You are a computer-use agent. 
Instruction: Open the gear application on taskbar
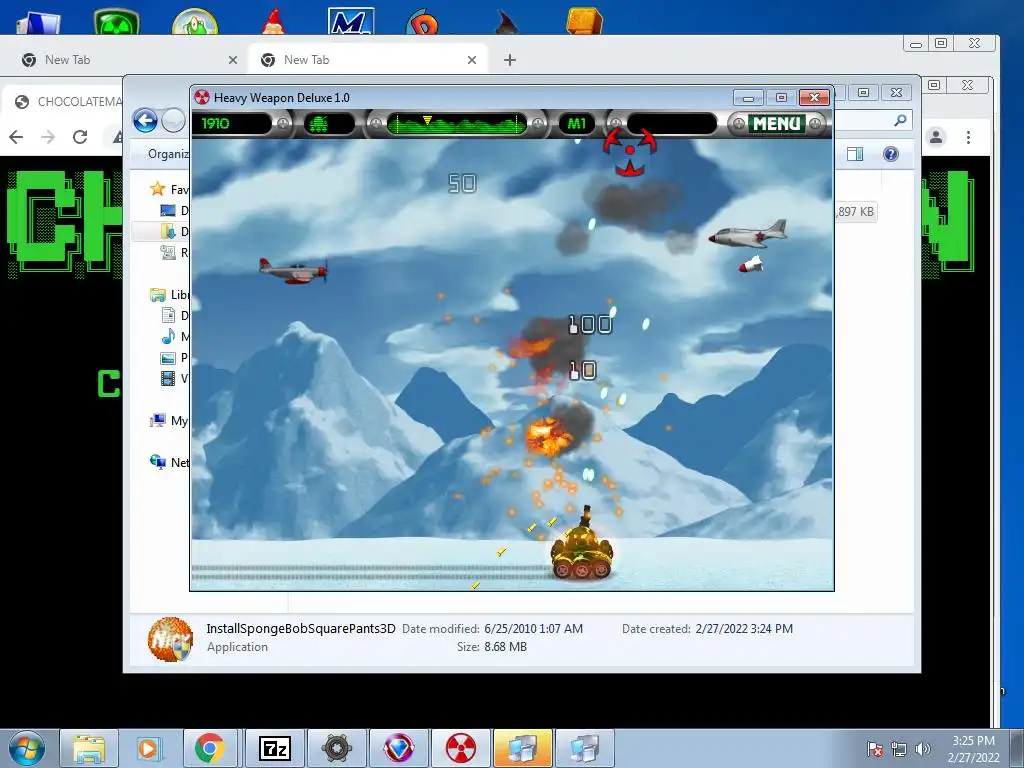tap(336, 748)
